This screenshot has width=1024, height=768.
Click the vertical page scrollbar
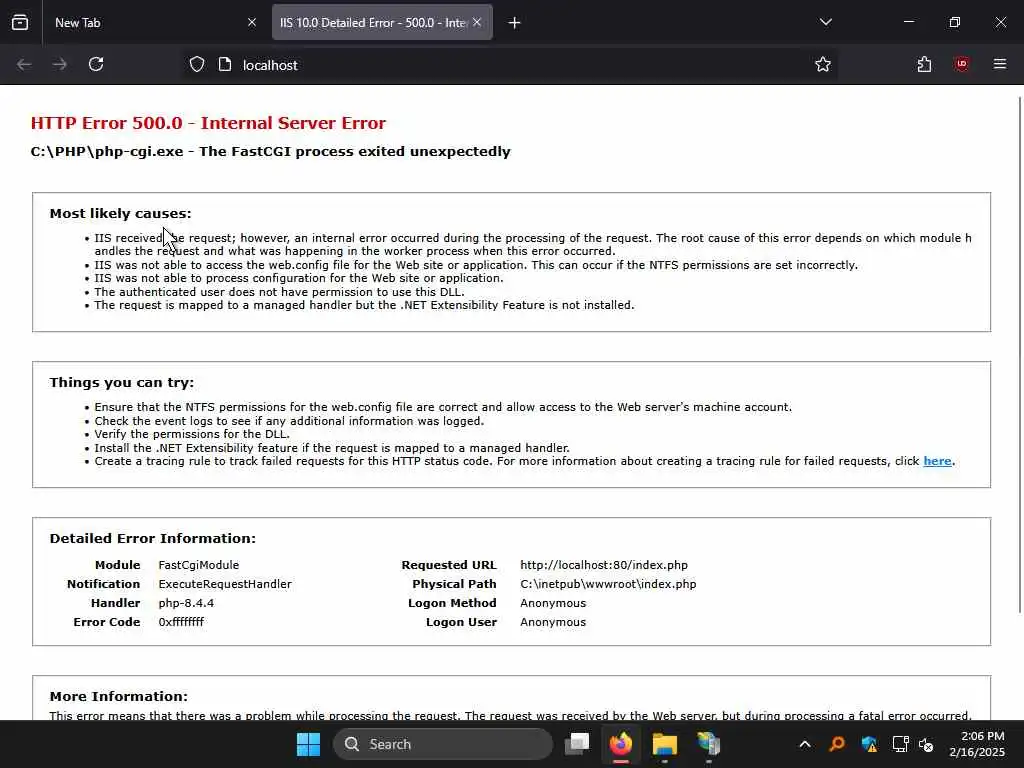click(1020, 355)
